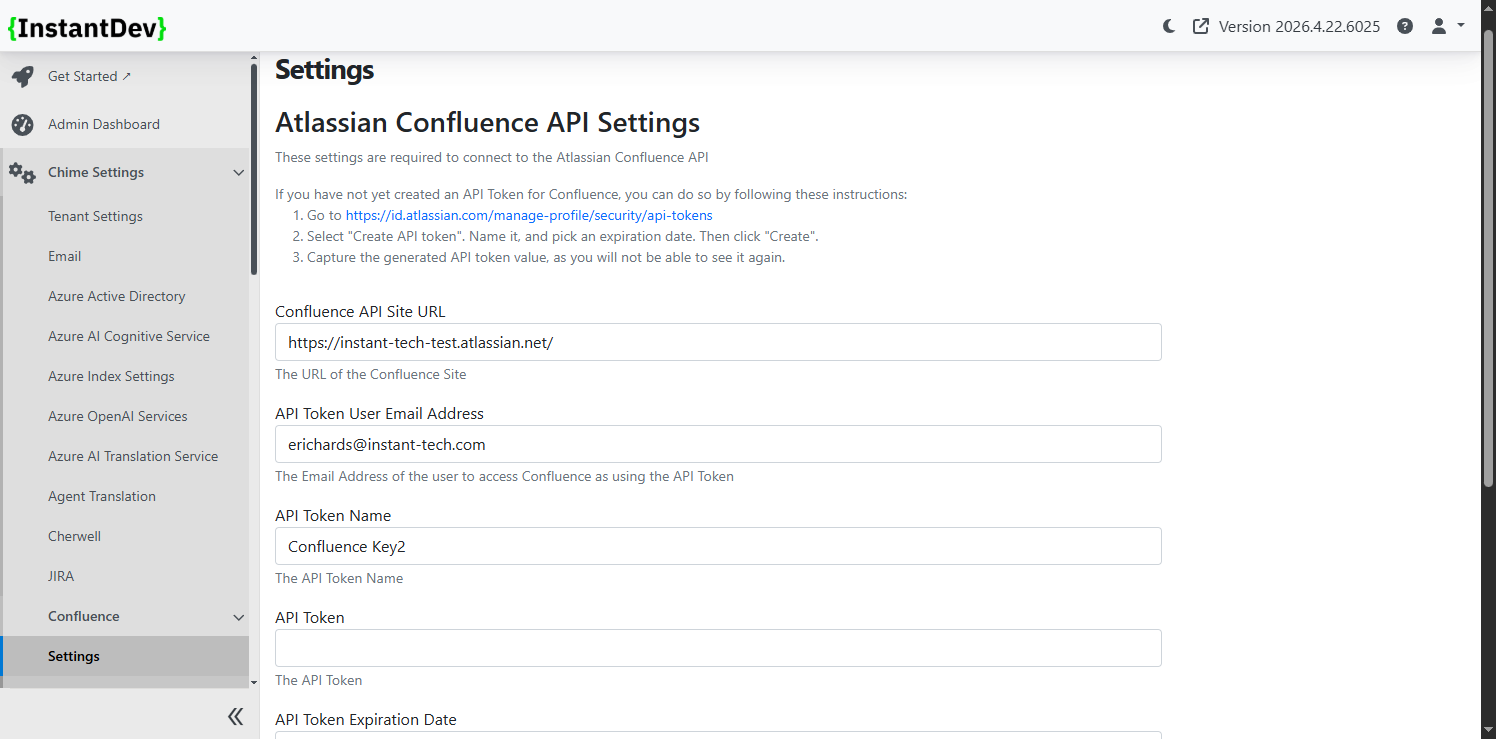Open the user account menu icon
1496x739 pixels.
pos(1439,26)
